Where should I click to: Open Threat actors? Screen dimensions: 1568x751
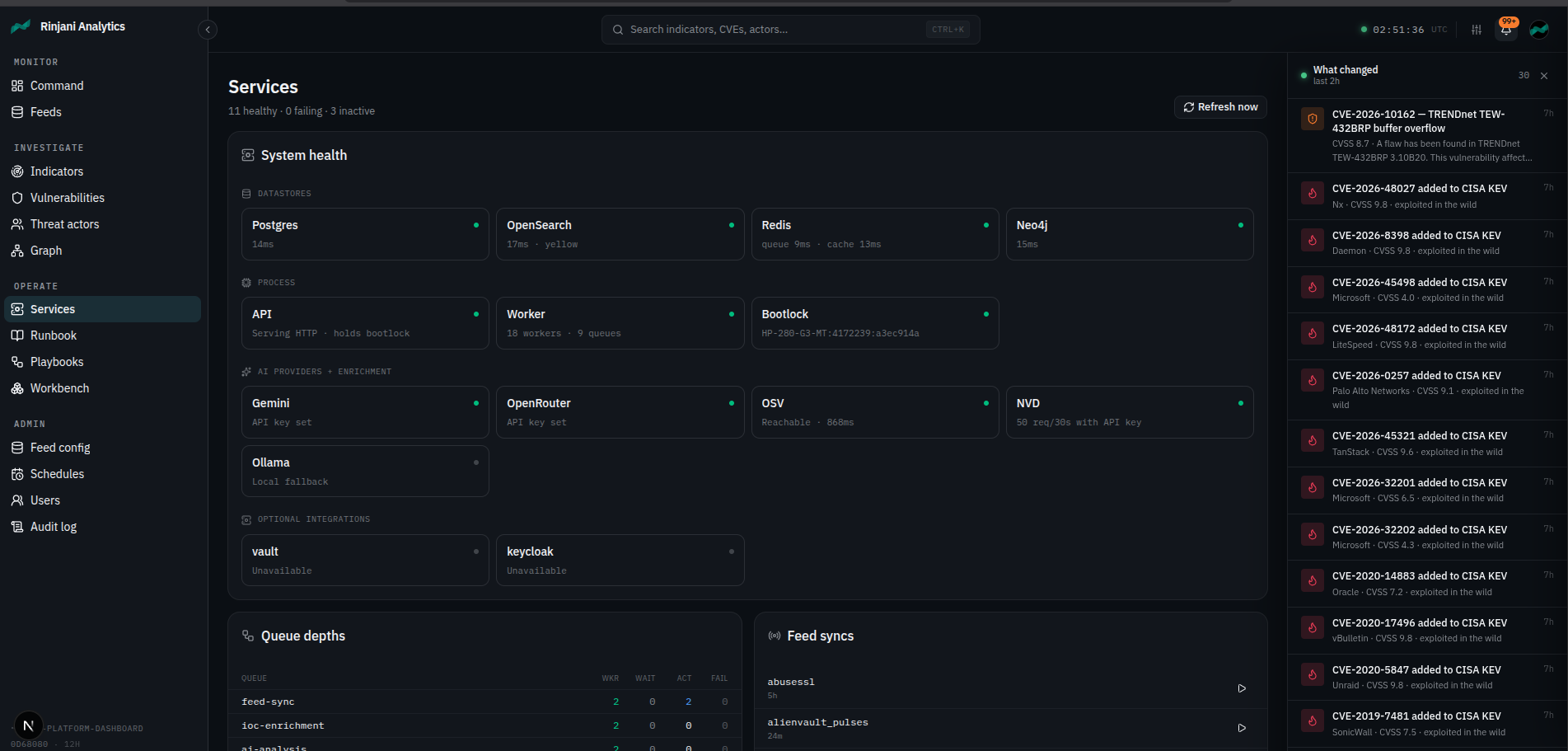[x=103, y=224]
